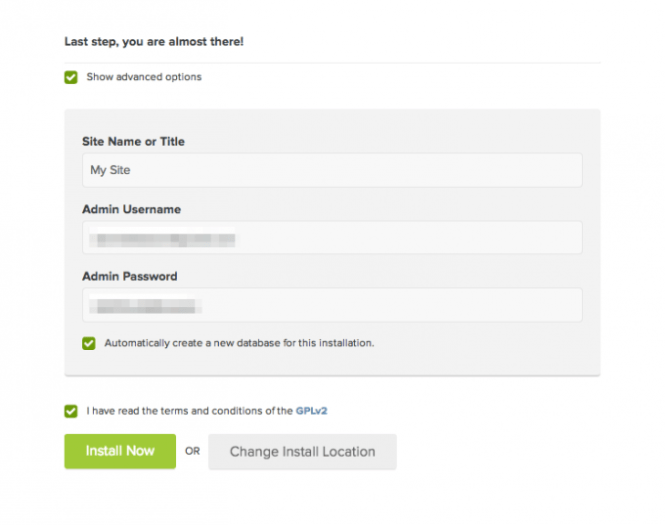
Task: Toggle automatic new database creation checkbox
Action: point(89,343)
